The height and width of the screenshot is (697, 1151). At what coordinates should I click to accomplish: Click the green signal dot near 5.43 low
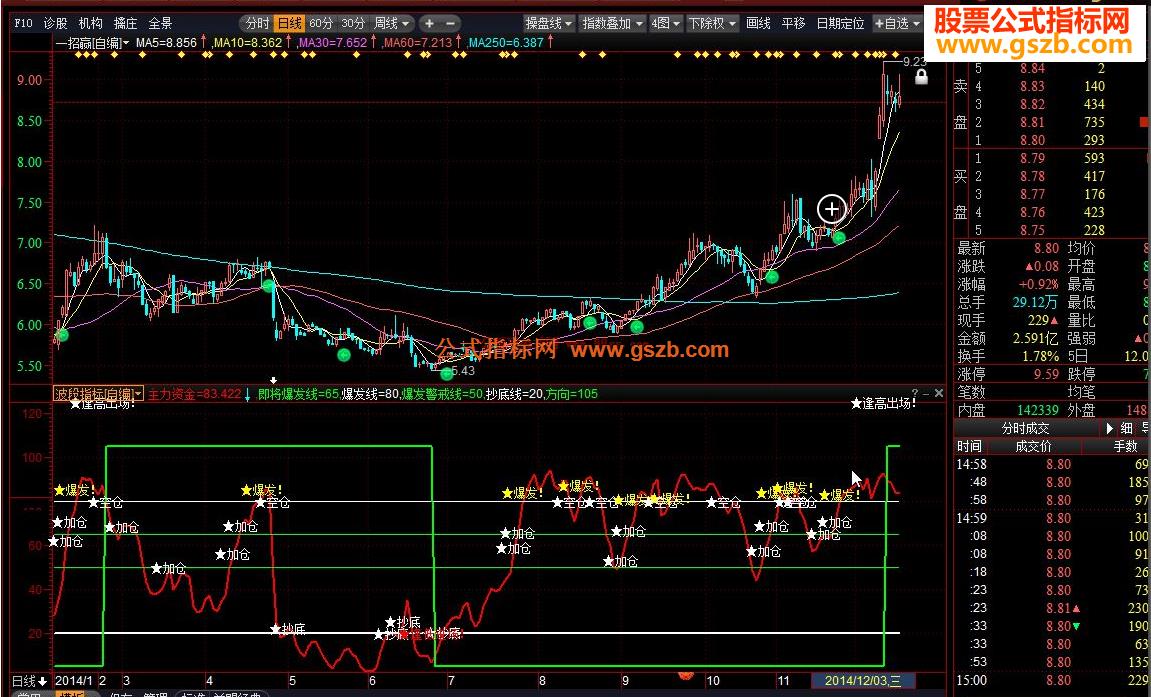[x=445, y=374]
